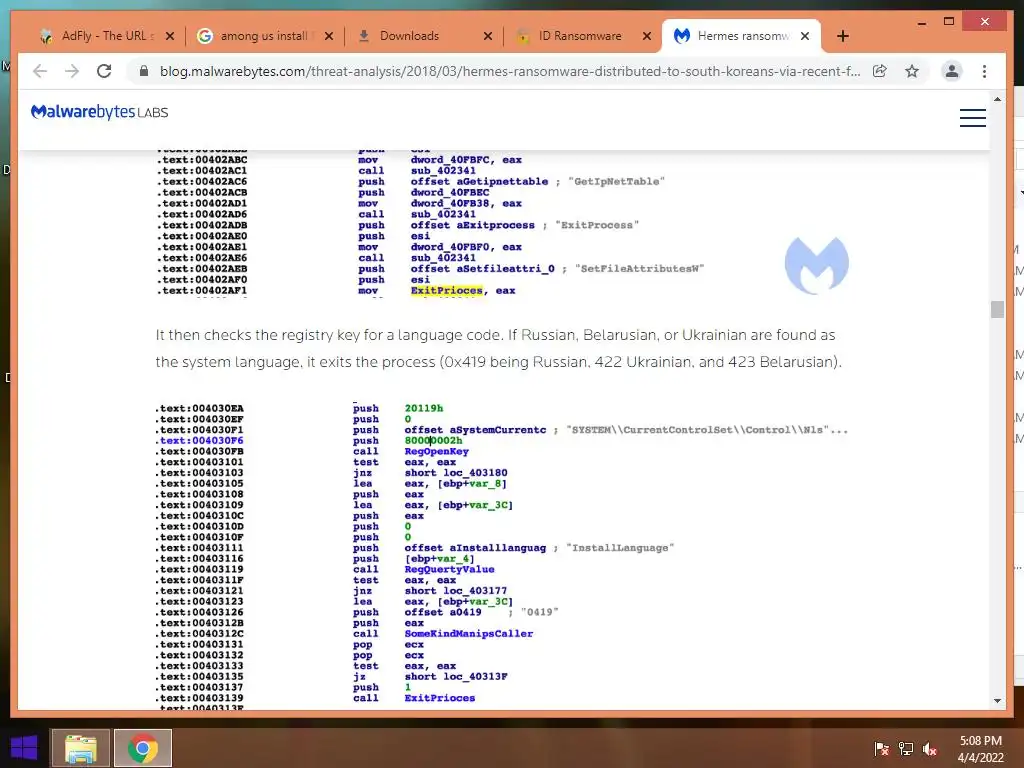
Task: Open Action Center flag tray icon
Action: click(x=881, y=748)
